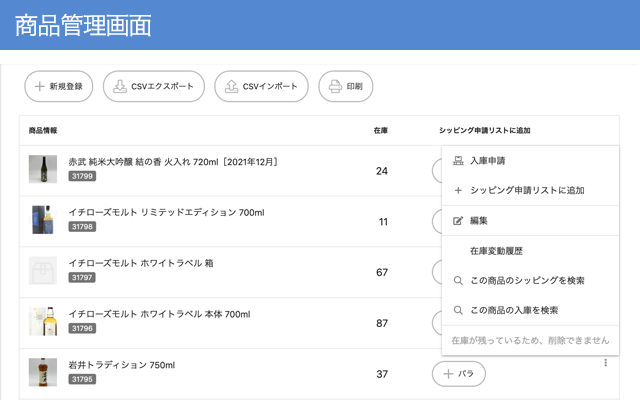The height and width of the screenshot is (400, 640).
Task: Click the ホワイトラベル 箱 placeholder image
Action: pos(43,271)
